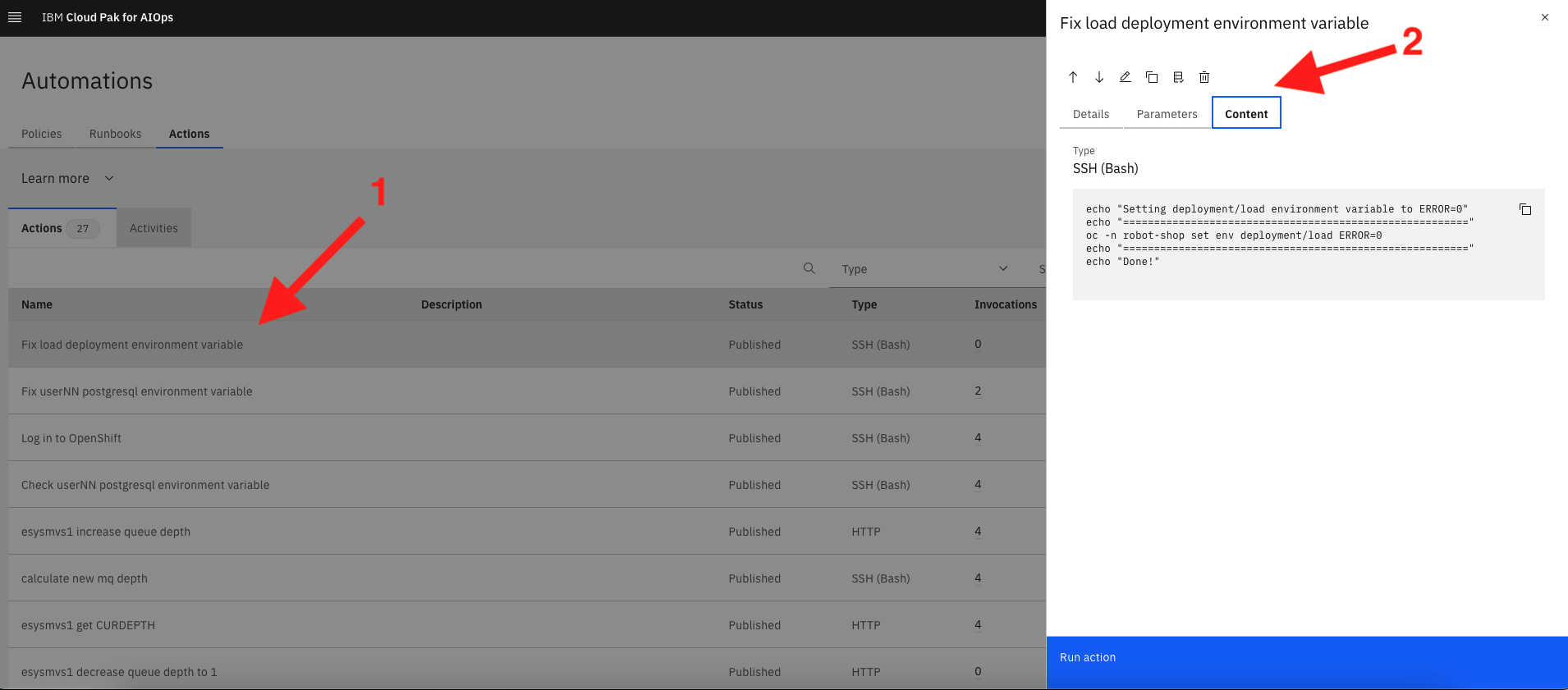Switch to the Details tab

pyautogui.click(x=1091, y=114)
